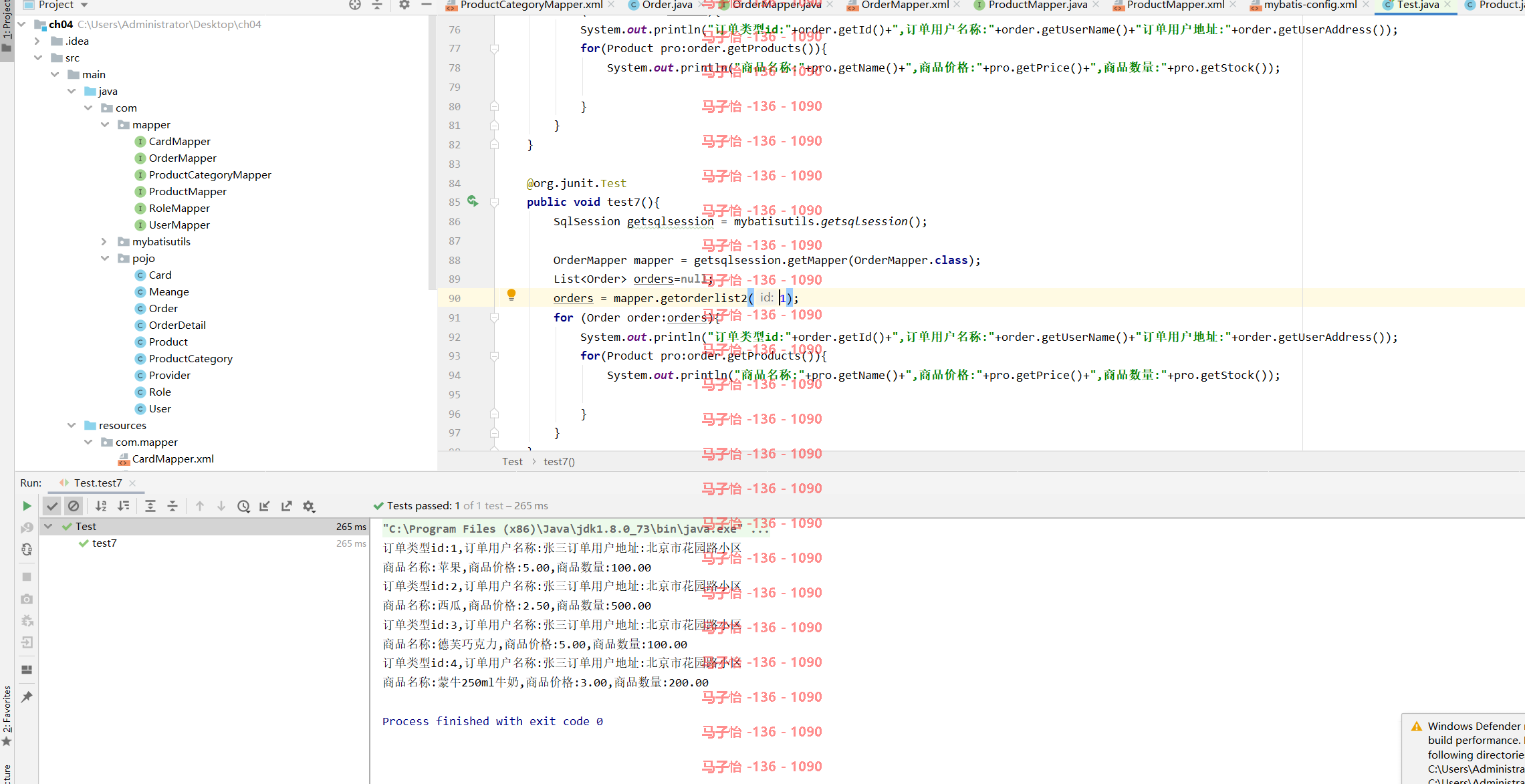Screen dimensions: 1525x784
Task: Click the test7() breadcrumb
Action: (x=559, y=462)
